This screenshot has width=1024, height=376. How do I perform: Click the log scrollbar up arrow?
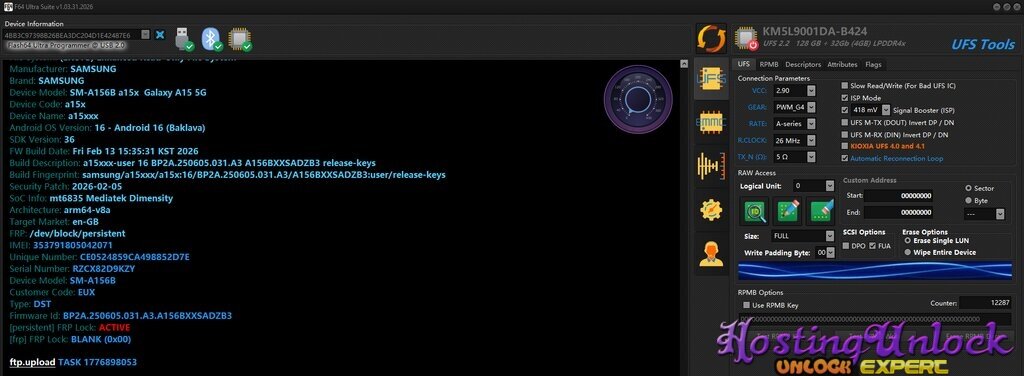click(684, 64)
